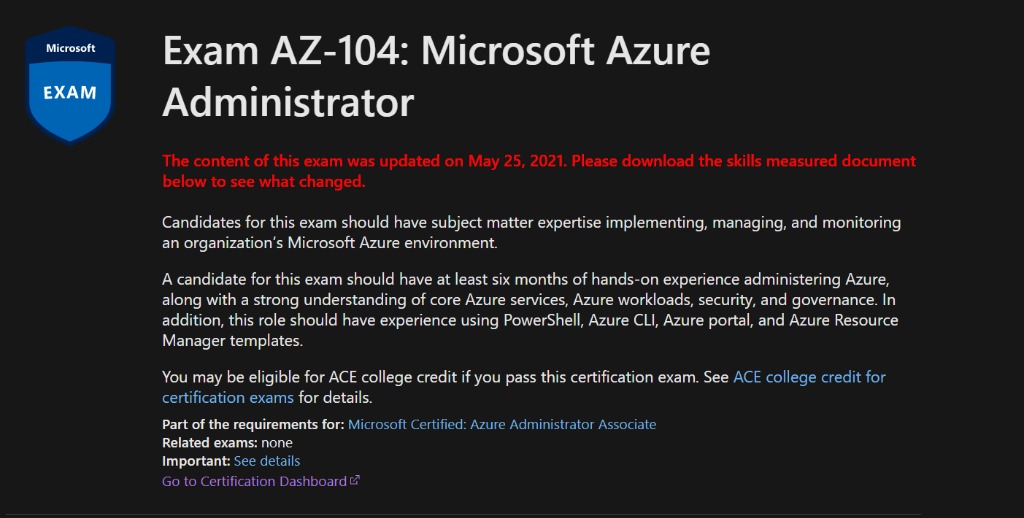This screenshot has width=1024, height=518.
Task: Click the 'Related exams:' label
Action: pos(209,442)
